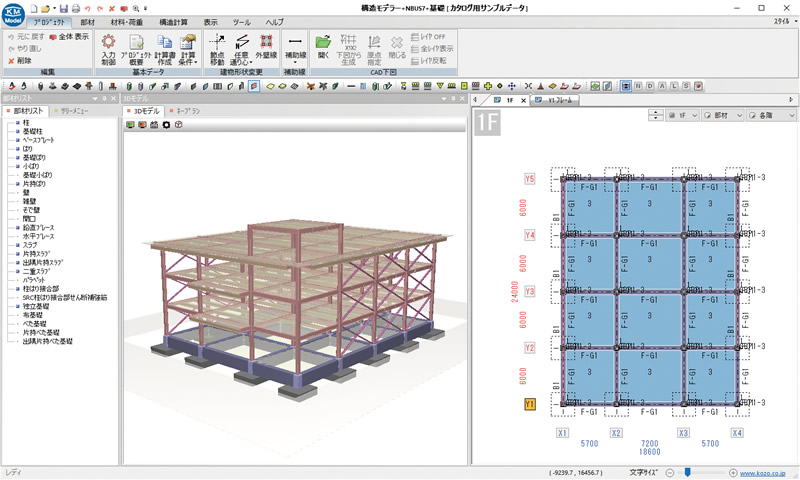Select 節点移動 tool in ribbon
This screenshot has width=800, height=480.
tap(217, 49)
